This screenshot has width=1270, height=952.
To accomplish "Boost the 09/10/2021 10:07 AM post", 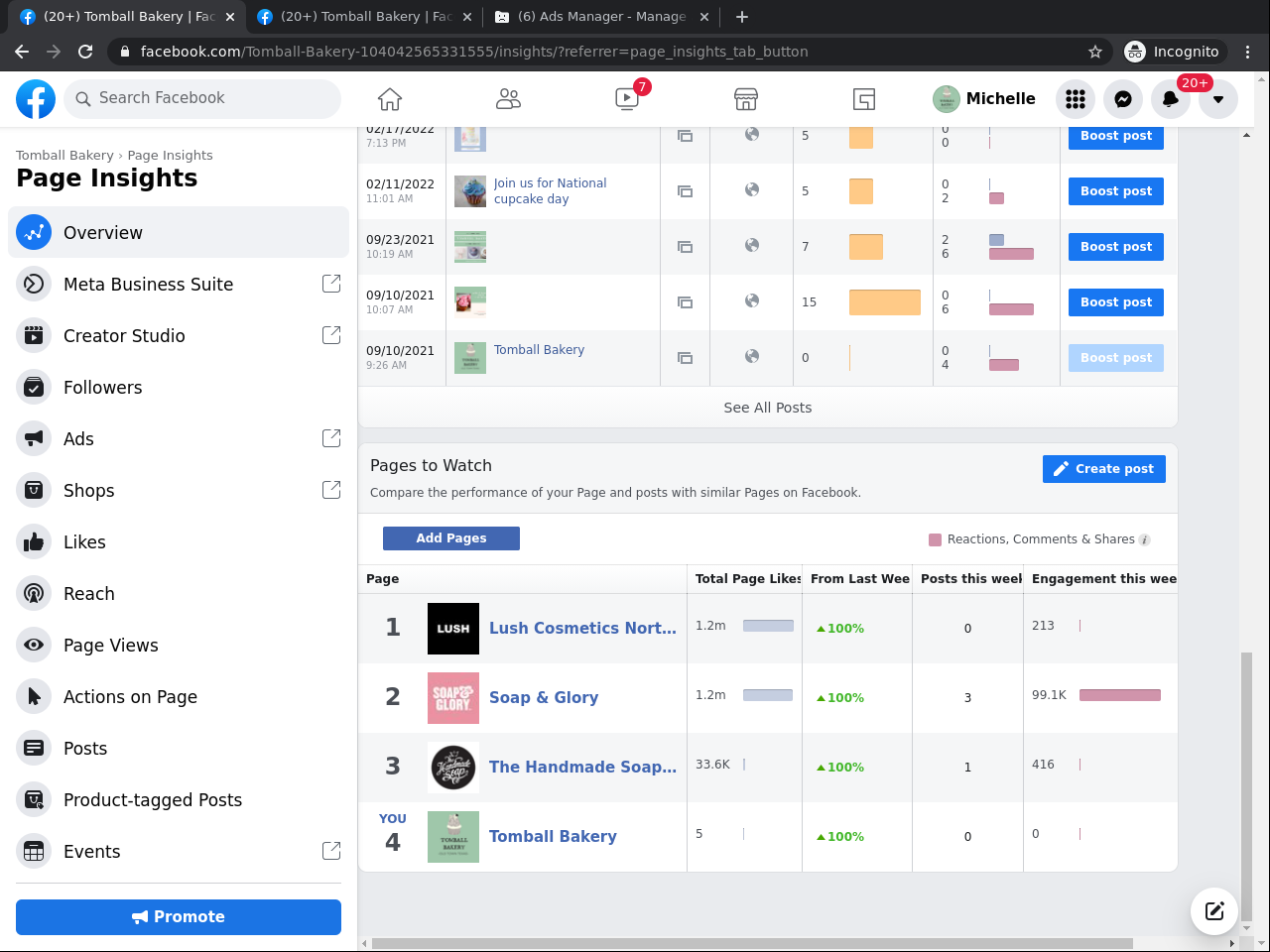I will pos(1116,302).
